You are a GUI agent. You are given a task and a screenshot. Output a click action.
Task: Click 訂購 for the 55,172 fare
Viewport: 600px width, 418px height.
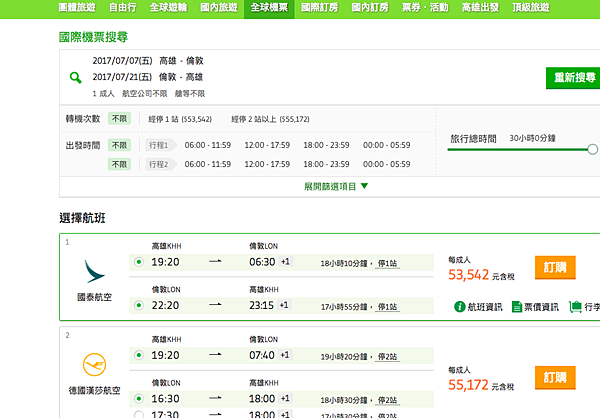(555, 377)
